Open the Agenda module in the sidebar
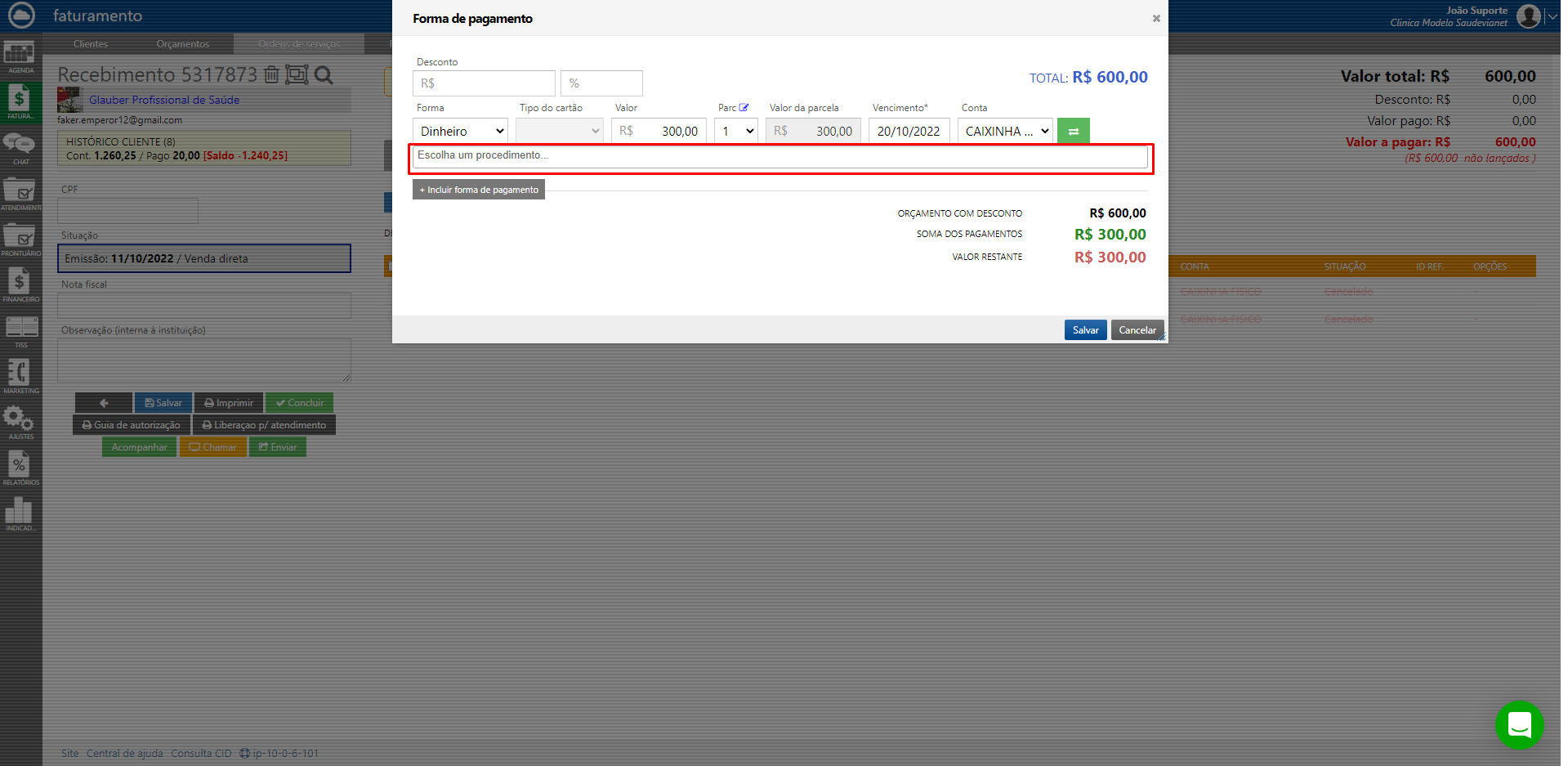 click(20, 57)
